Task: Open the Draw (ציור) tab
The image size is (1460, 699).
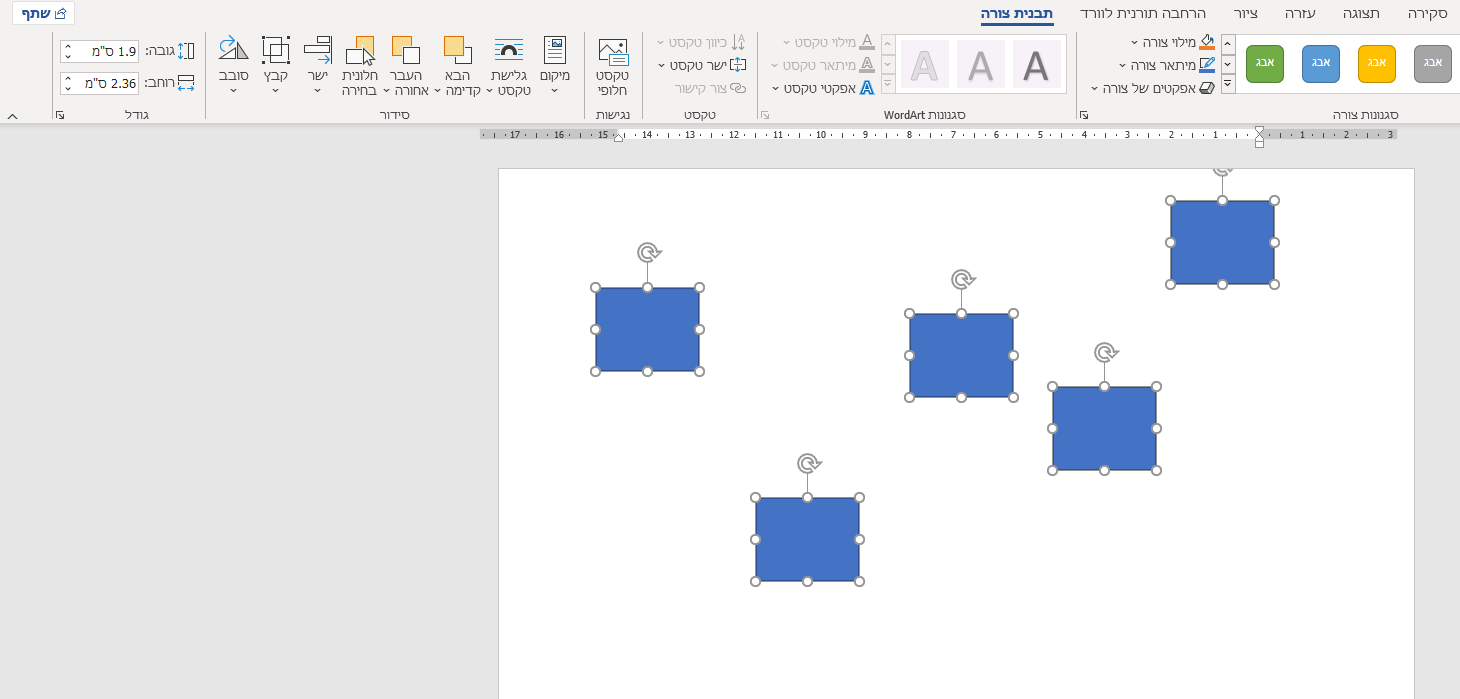Action: (x=1246, y=14)
